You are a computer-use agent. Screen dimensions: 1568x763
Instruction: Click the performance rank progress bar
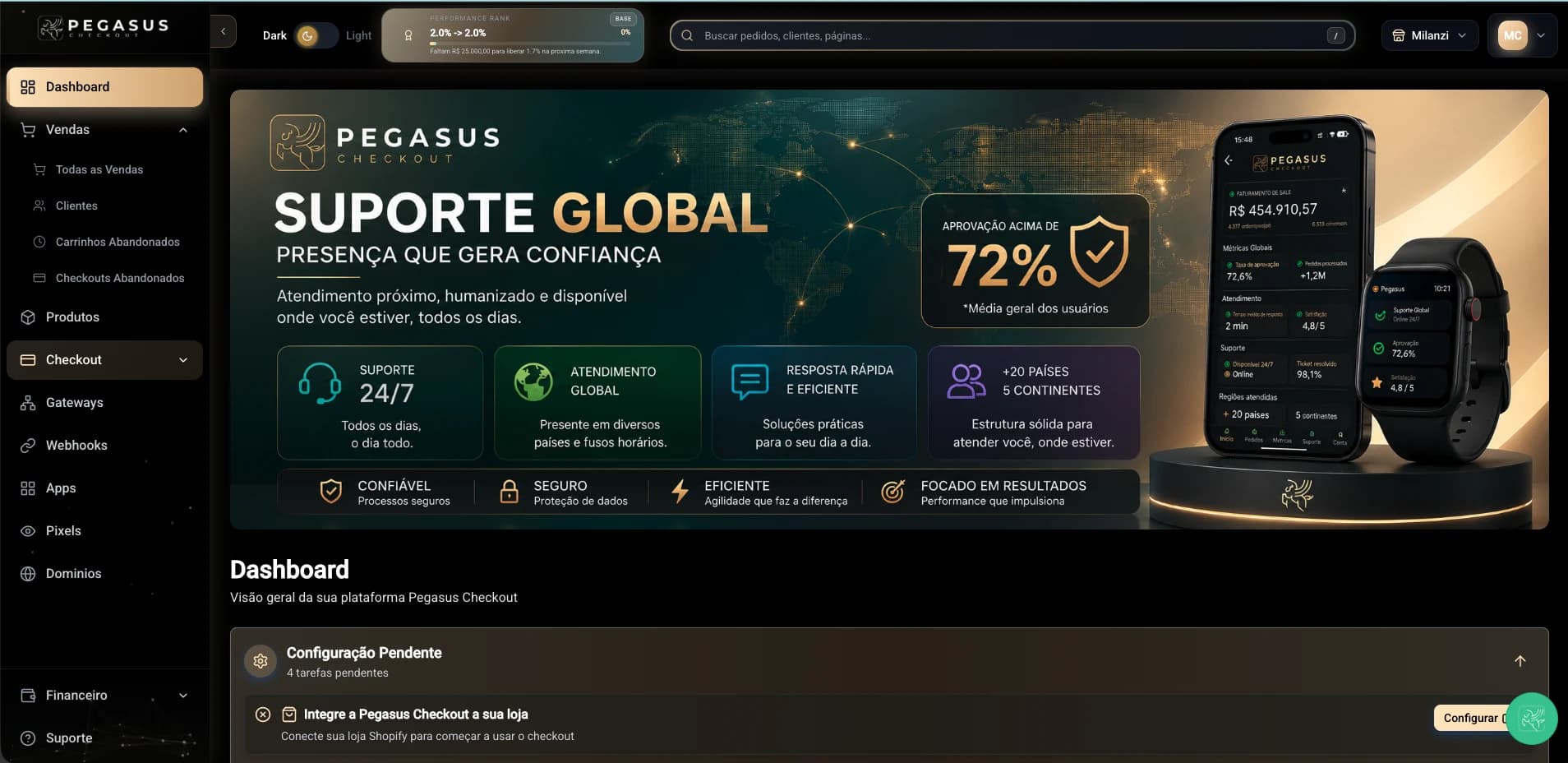530,44
